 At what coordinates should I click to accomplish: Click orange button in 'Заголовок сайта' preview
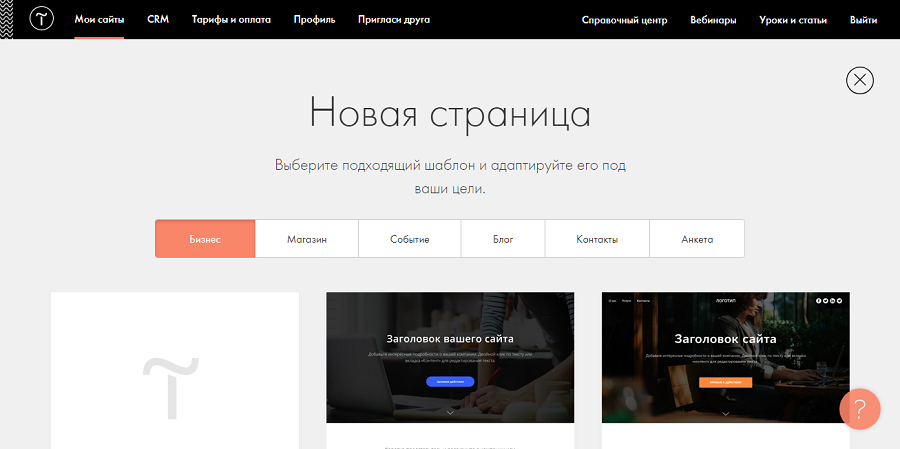click(726, 382)
